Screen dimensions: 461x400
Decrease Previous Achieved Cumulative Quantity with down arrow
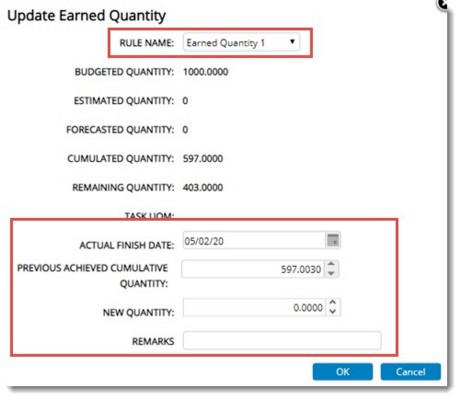pos(331,273)
